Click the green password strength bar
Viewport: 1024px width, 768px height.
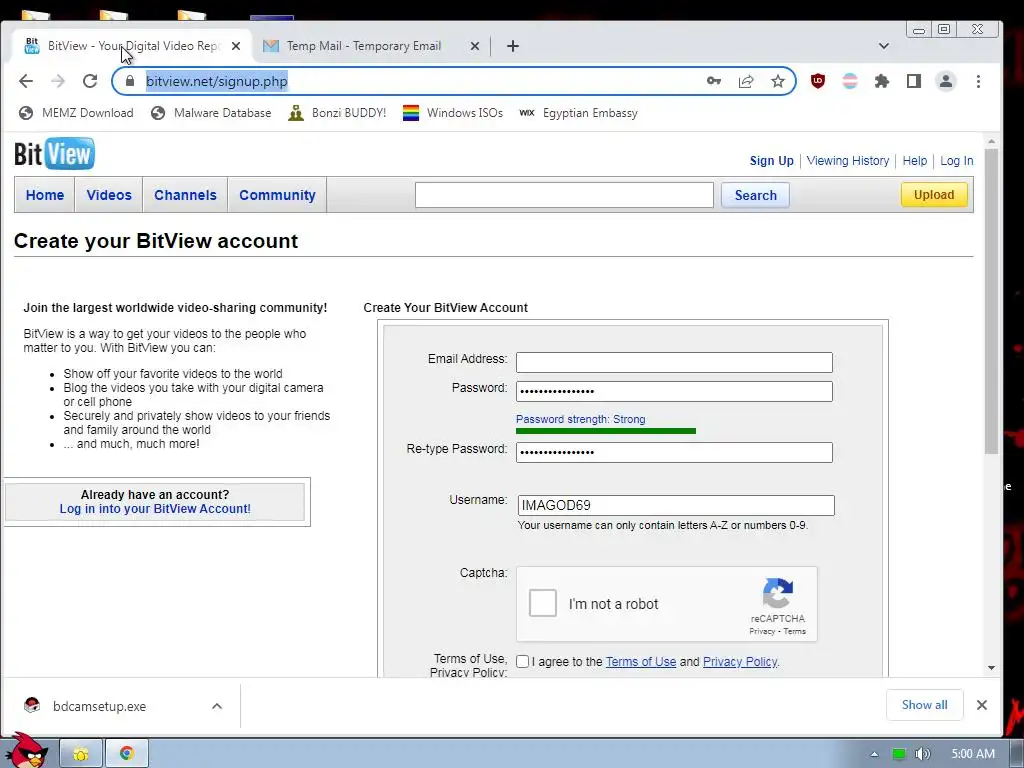pos(605,431)
